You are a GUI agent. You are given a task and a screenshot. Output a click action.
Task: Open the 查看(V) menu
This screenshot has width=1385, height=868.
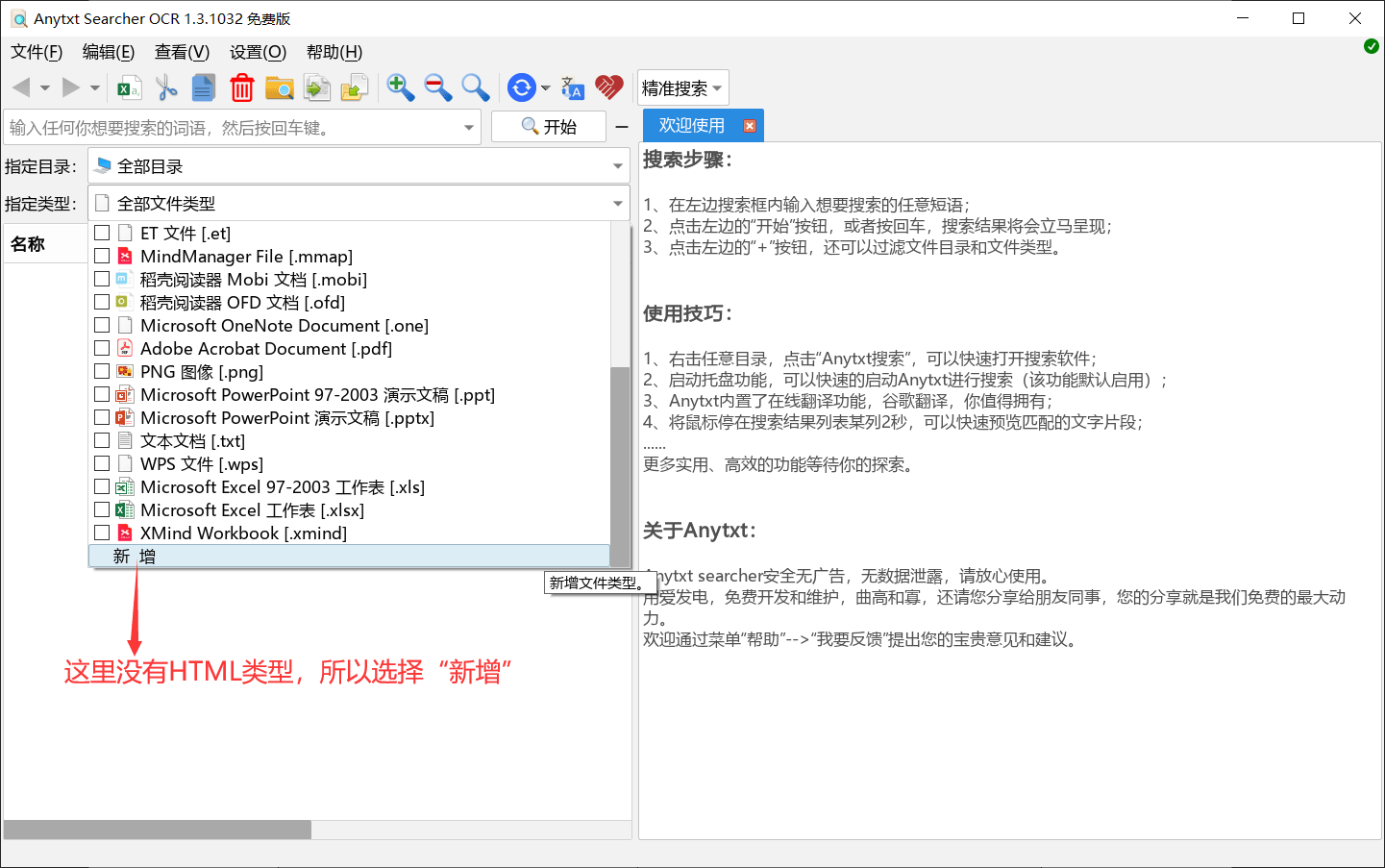coord(182,52)
